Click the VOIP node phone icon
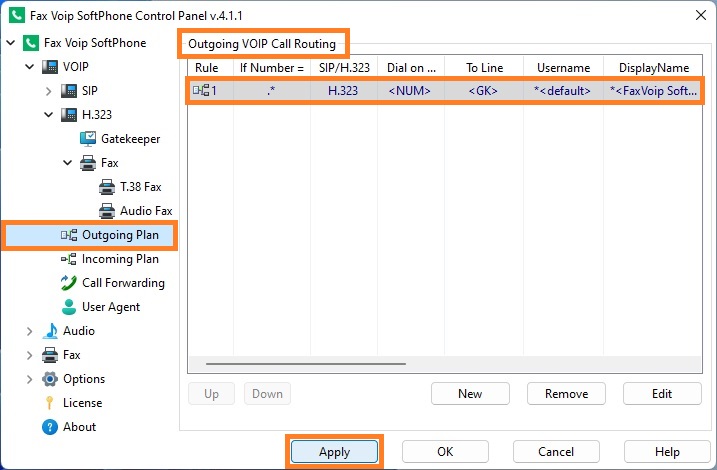The width and height of the screenshot is (717, 470). coord(50,67)
